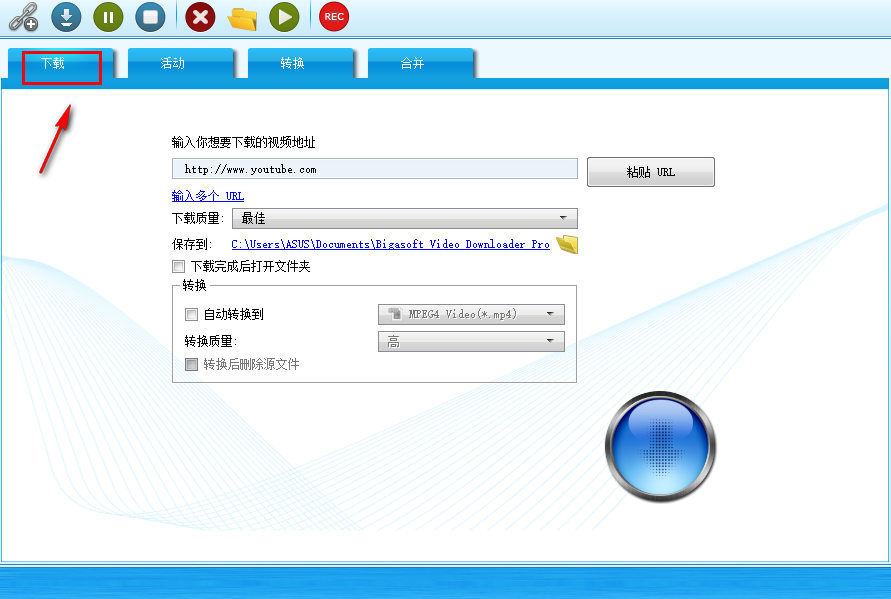The height and width of the screenshot is (599, 891).
Task: Toggle 转换后删除源文件 checkbox
Action: pos(191,364)
